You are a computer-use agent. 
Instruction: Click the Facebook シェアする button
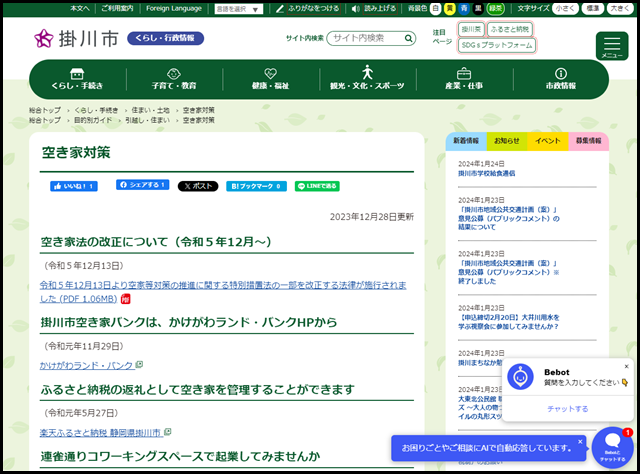click(142, 185)
